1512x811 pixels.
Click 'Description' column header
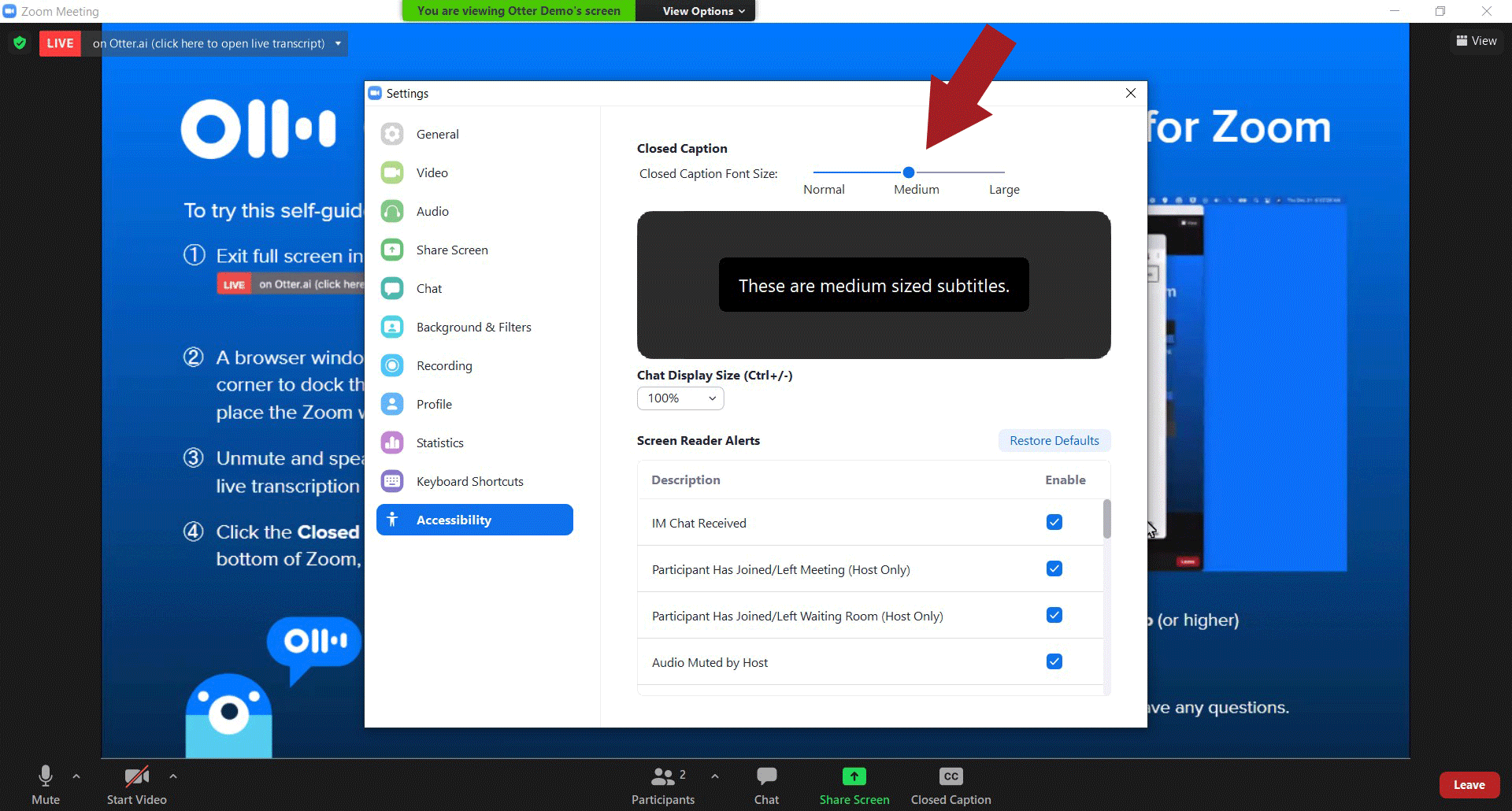[x=685, y=480]
